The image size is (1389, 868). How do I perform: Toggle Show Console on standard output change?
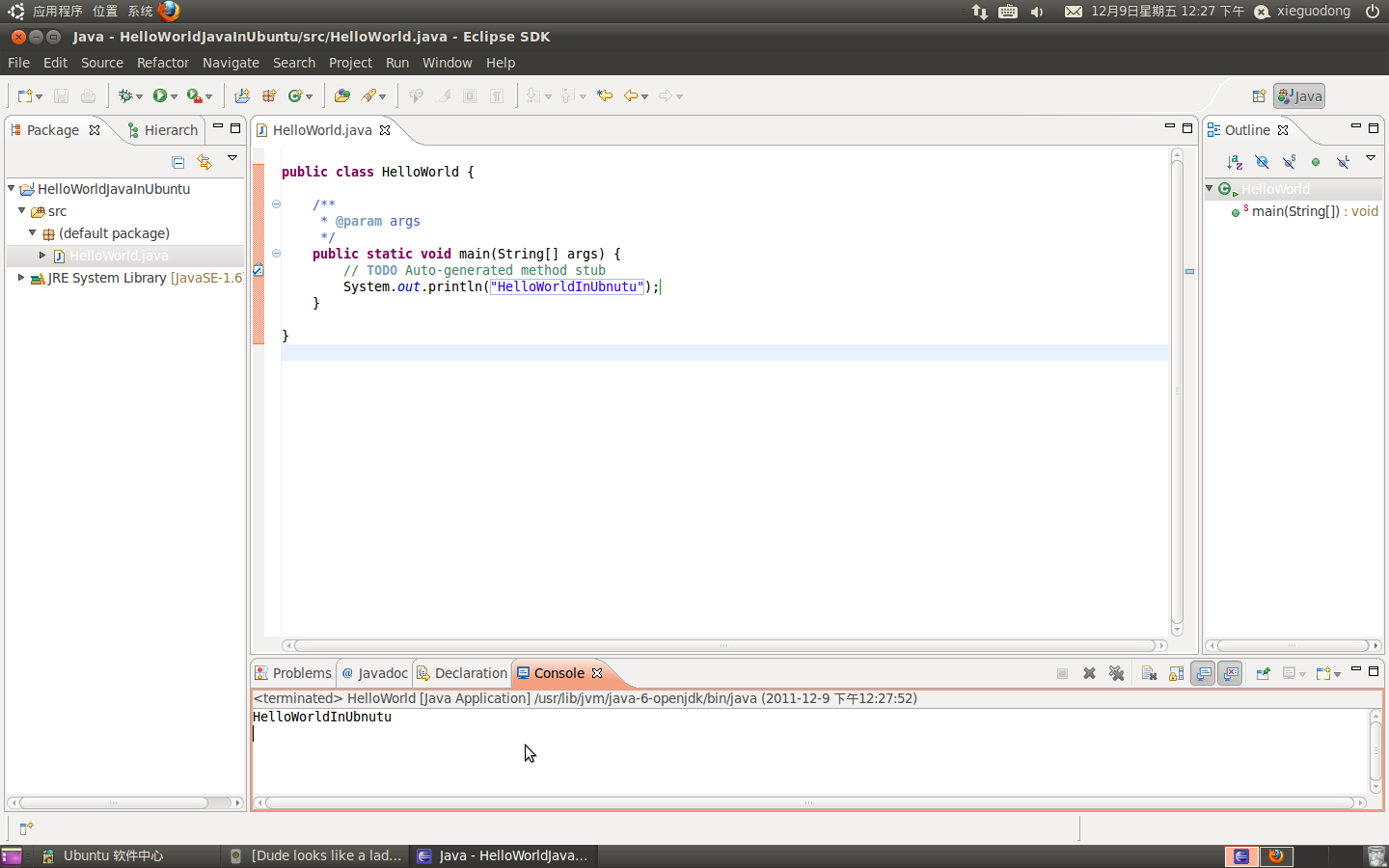click(1203, 673)
